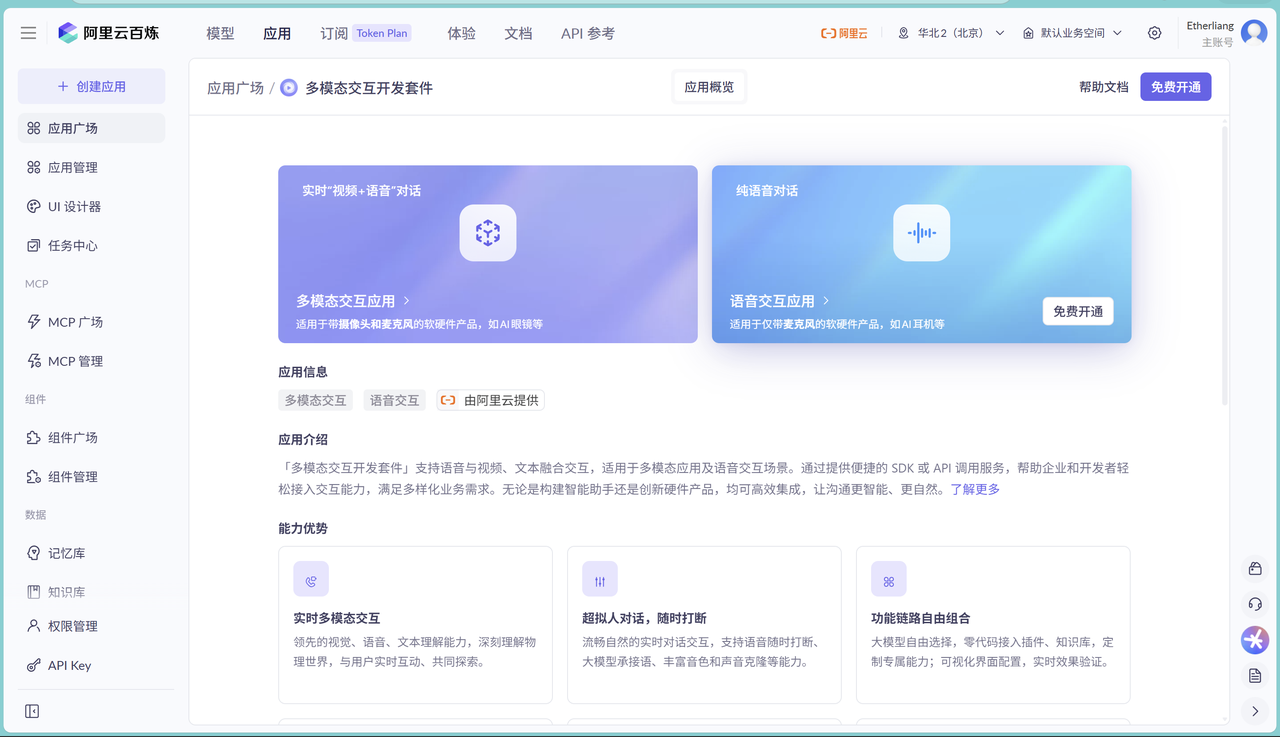Open the API 参考 top menu
The image size is (1280, 737).
click(588, 33)
